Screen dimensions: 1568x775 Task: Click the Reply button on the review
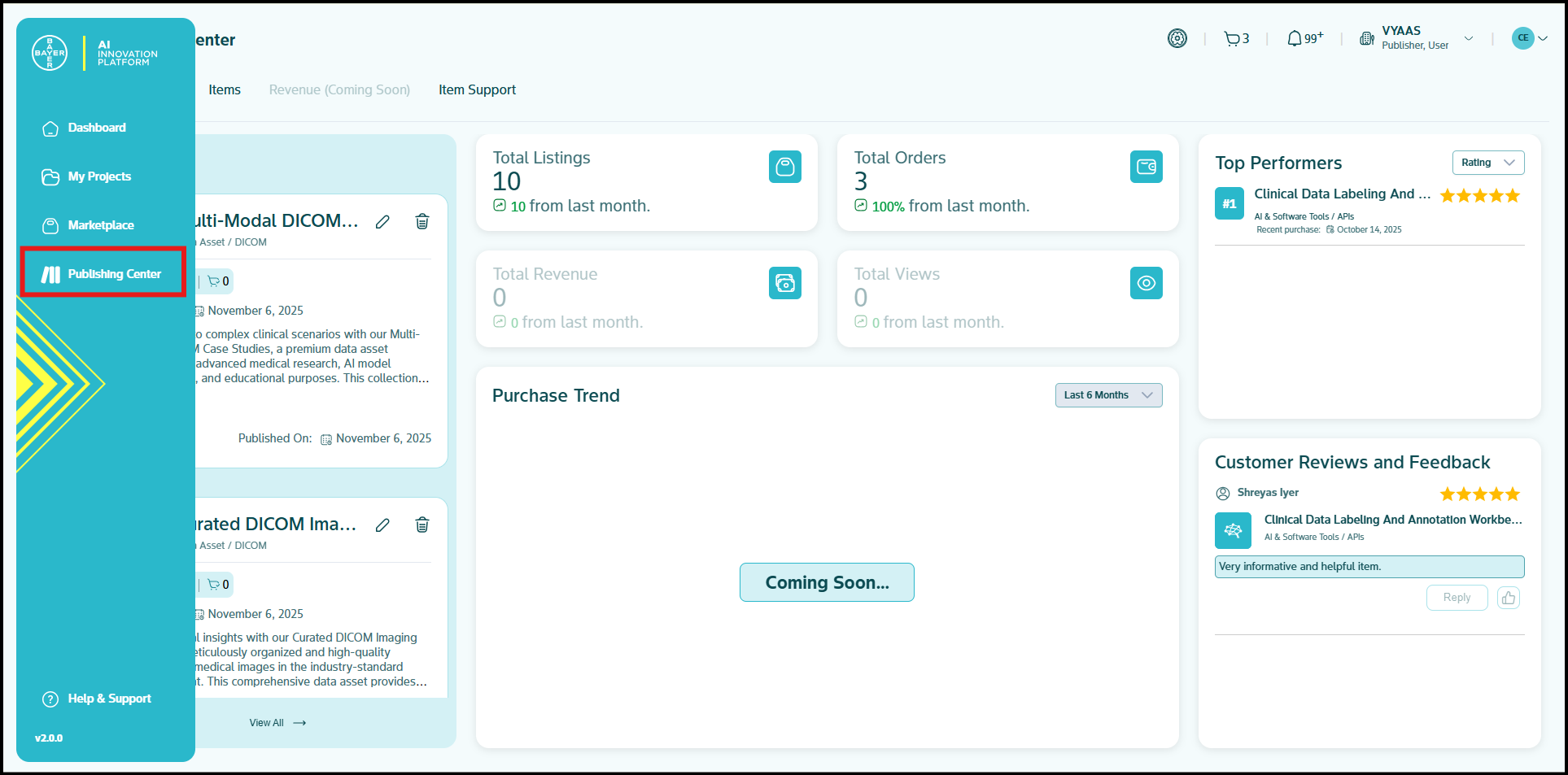(x=1456, y=598)
